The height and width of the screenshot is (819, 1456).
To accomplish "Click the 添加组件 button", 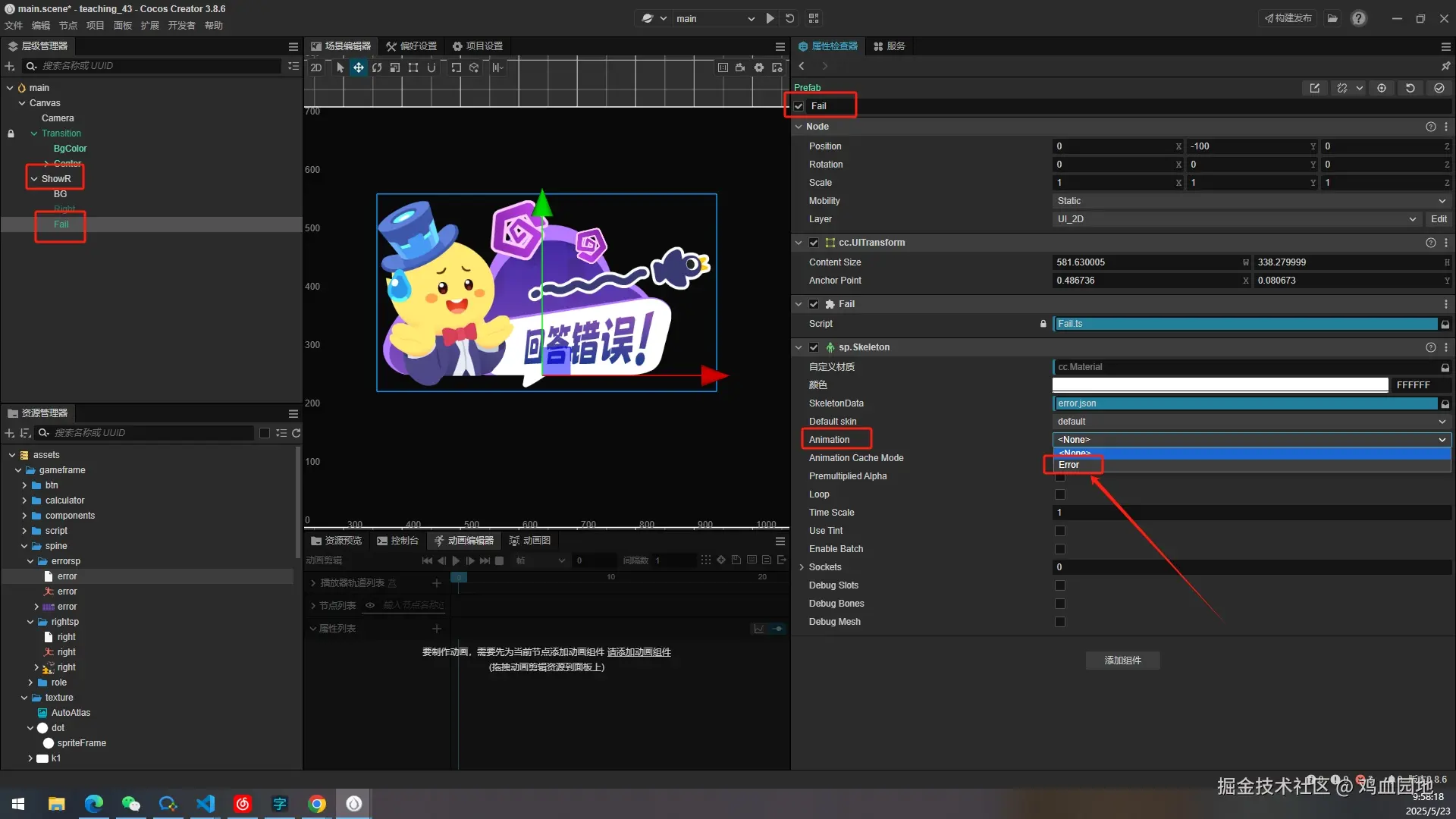I will [x=1122, y=661].
